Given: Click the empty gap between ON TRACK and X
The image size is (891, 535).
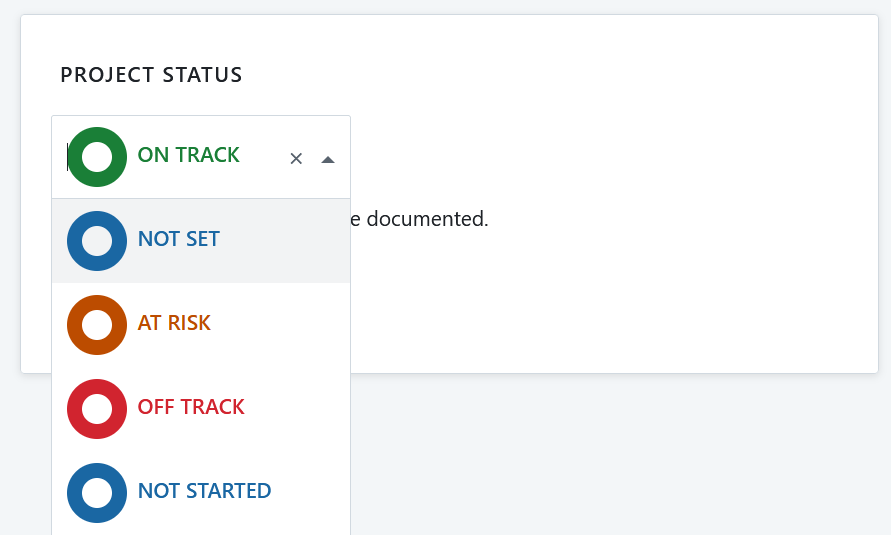Looking at the screenshot, I should (264, 157).
